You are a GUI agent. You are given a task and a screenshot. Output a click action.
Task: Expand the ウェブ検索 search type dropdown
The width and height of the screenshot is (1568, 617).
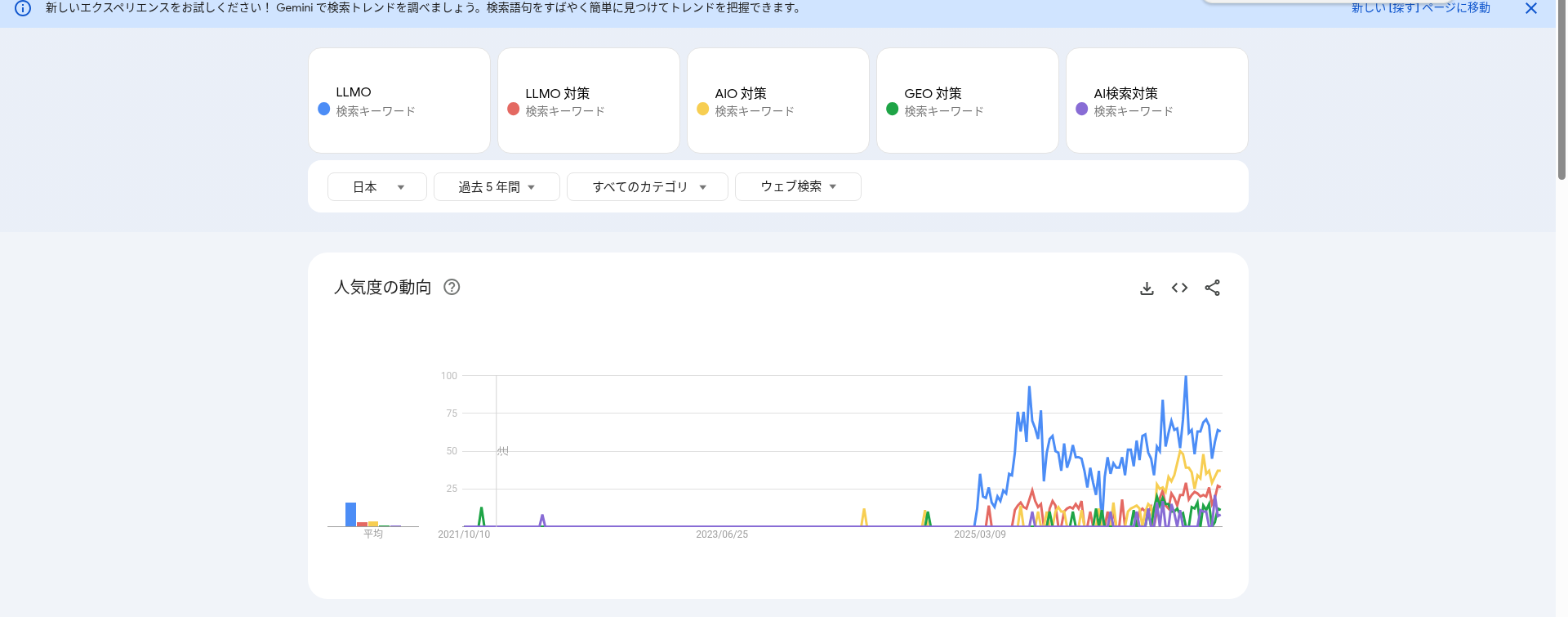pos(798,186)
